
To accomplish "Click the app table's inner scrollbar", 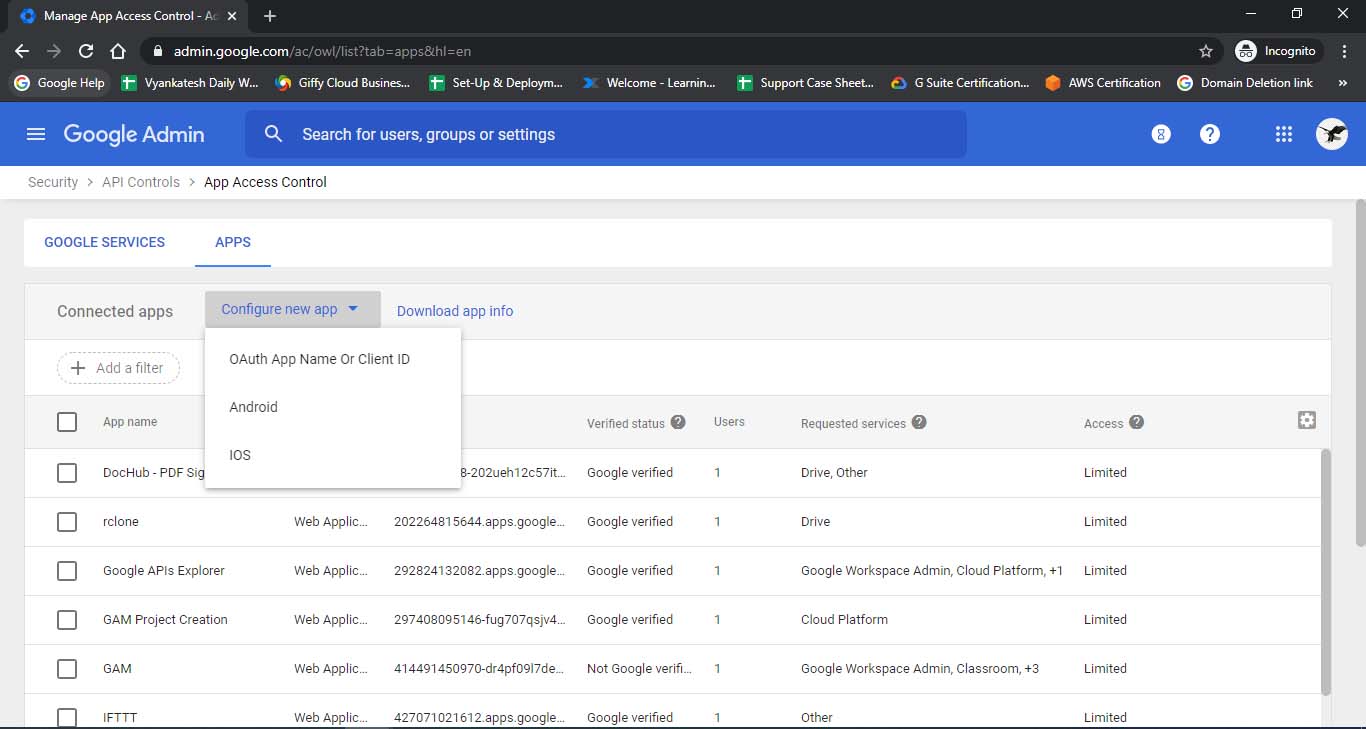I will pos(1326,572).
